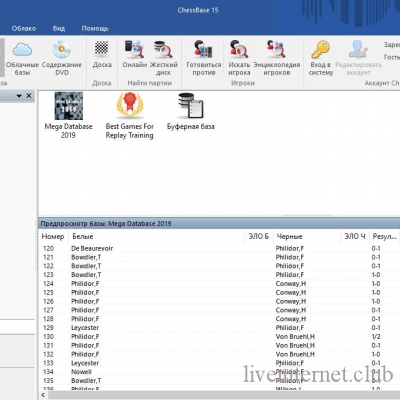The width and height of the screenshot is (400, 400).
Task: Click Von Bruehl,H in game 131
Action: [295, 345]
